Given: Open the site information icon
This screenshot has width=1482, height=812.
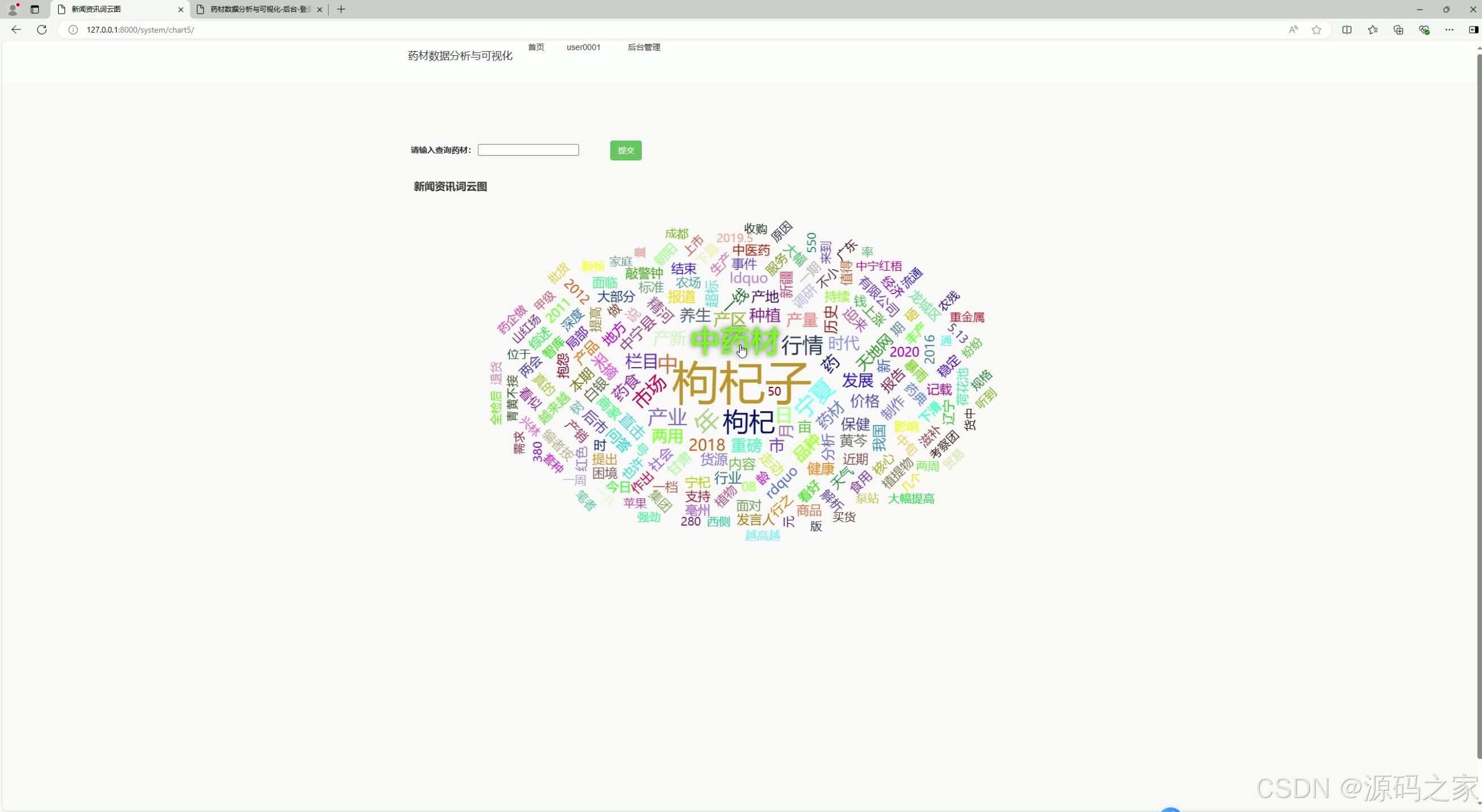Looking at the screenshot, I should tap(73, 29).
